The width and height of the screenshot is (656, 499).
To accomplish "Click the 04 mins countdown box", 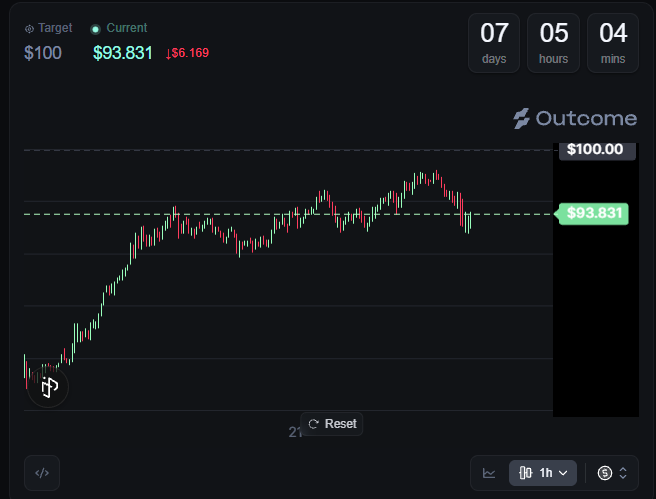I will pos(613,43).
